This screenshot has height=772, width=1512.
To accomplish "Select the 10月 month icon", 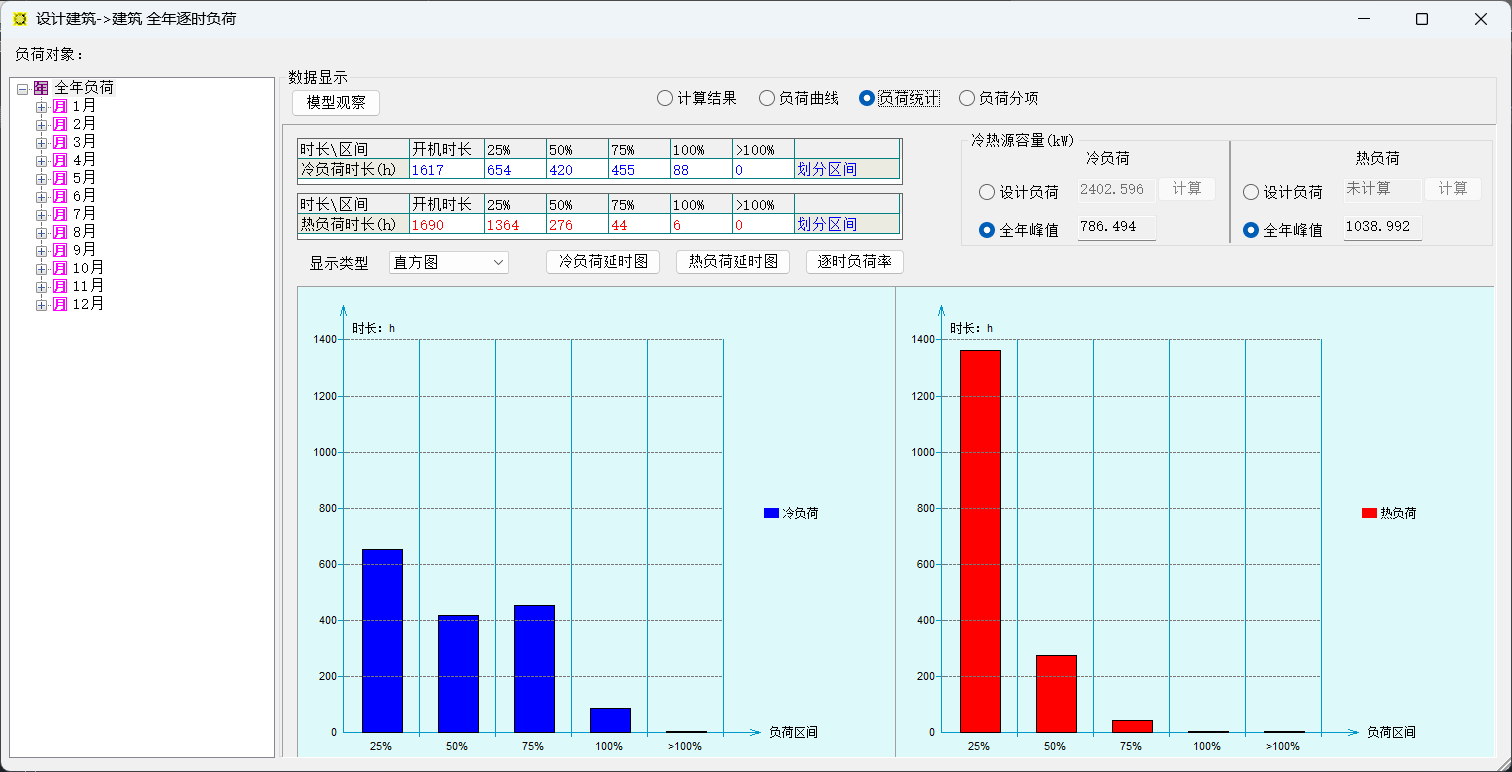I will [x=60, y=268].
